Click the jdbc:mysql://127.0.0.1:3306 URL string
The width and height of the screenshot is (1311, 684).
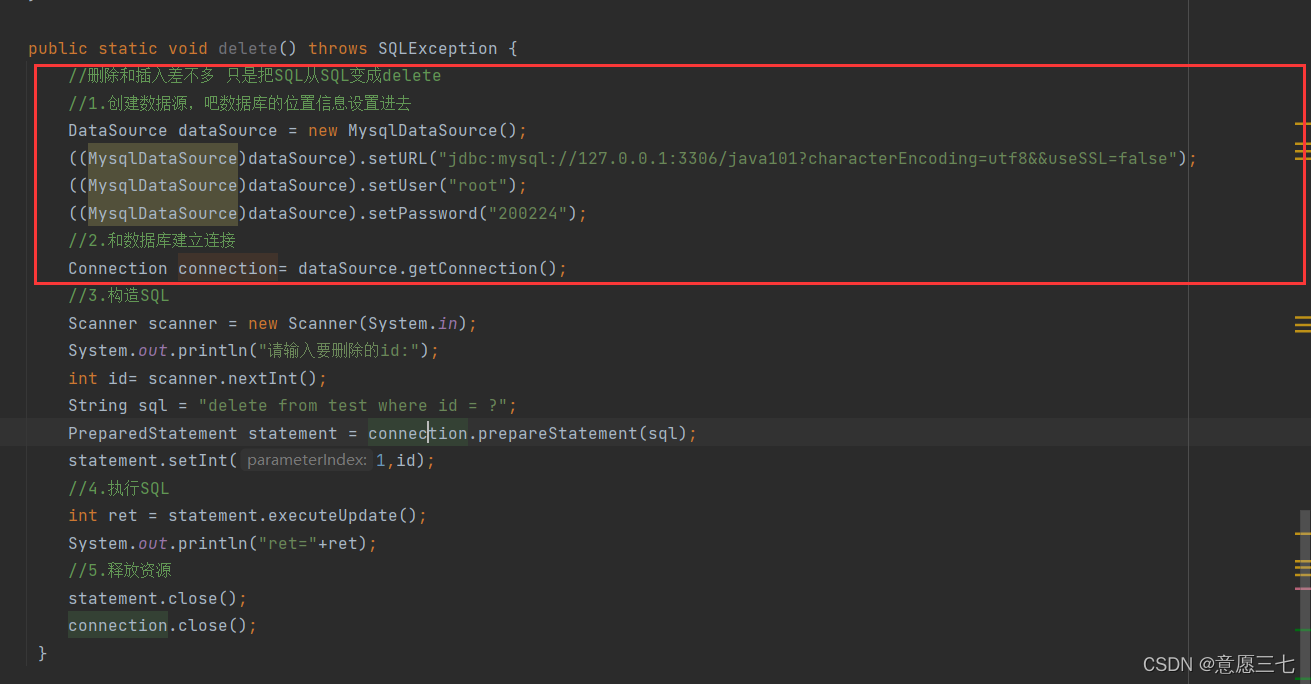(808, 158)
